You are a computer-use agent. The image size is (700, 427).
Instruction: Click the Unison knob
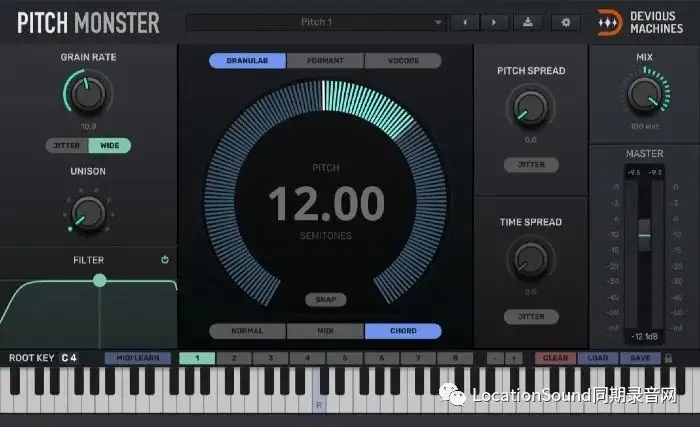88,214
